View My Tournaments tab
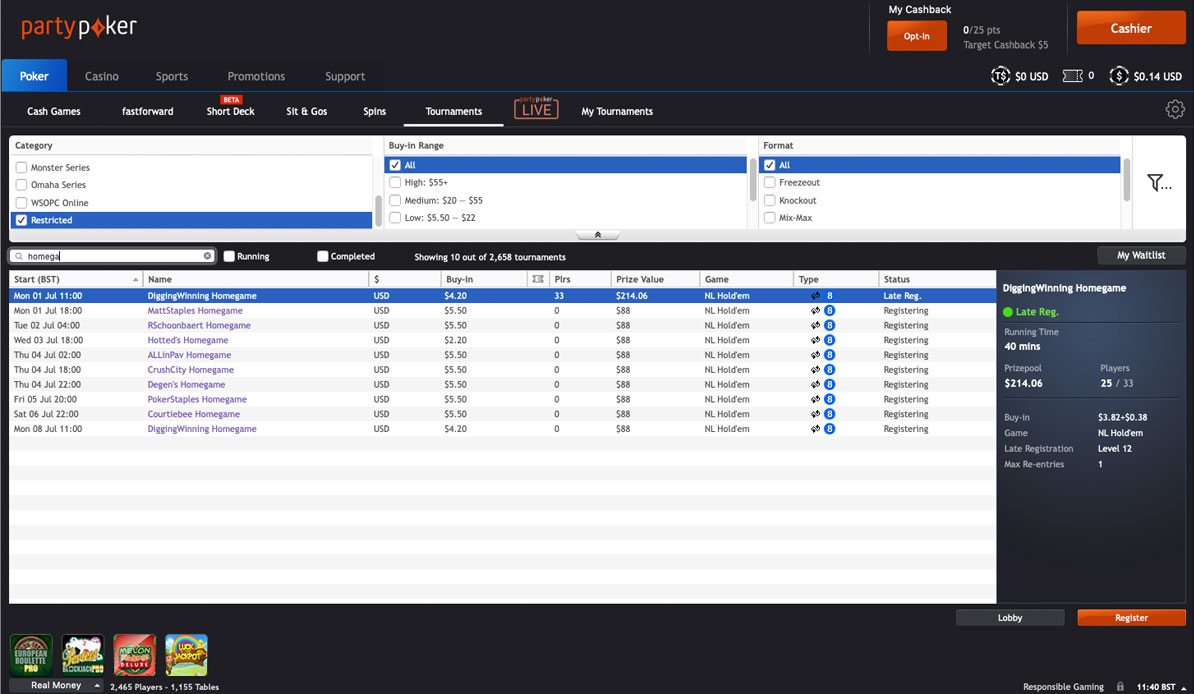Viewport: 1194px width, 694px height. coord(617,111)
